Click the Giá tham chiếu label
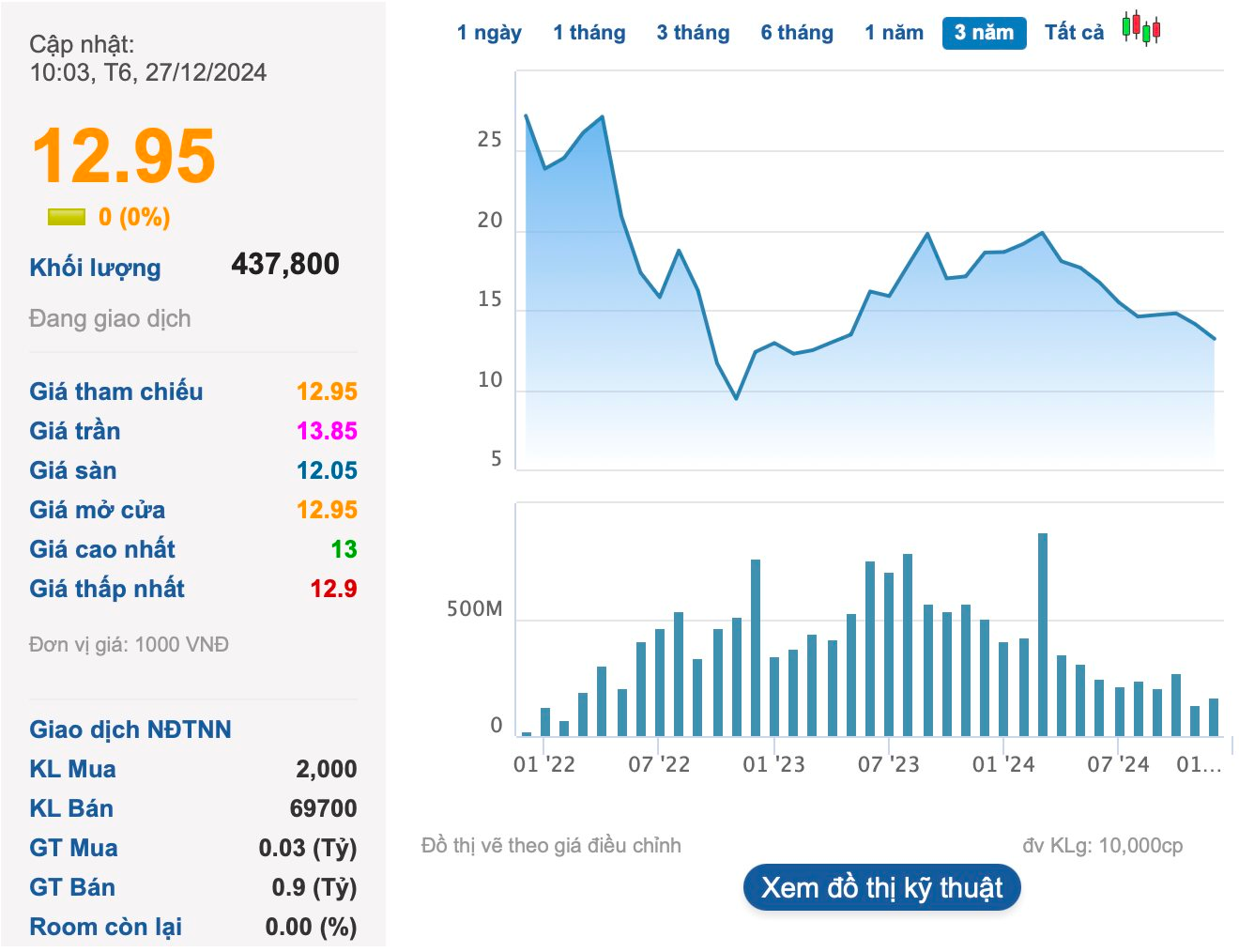The width and height of the screenshot is (1239, 952). (115, 391)
